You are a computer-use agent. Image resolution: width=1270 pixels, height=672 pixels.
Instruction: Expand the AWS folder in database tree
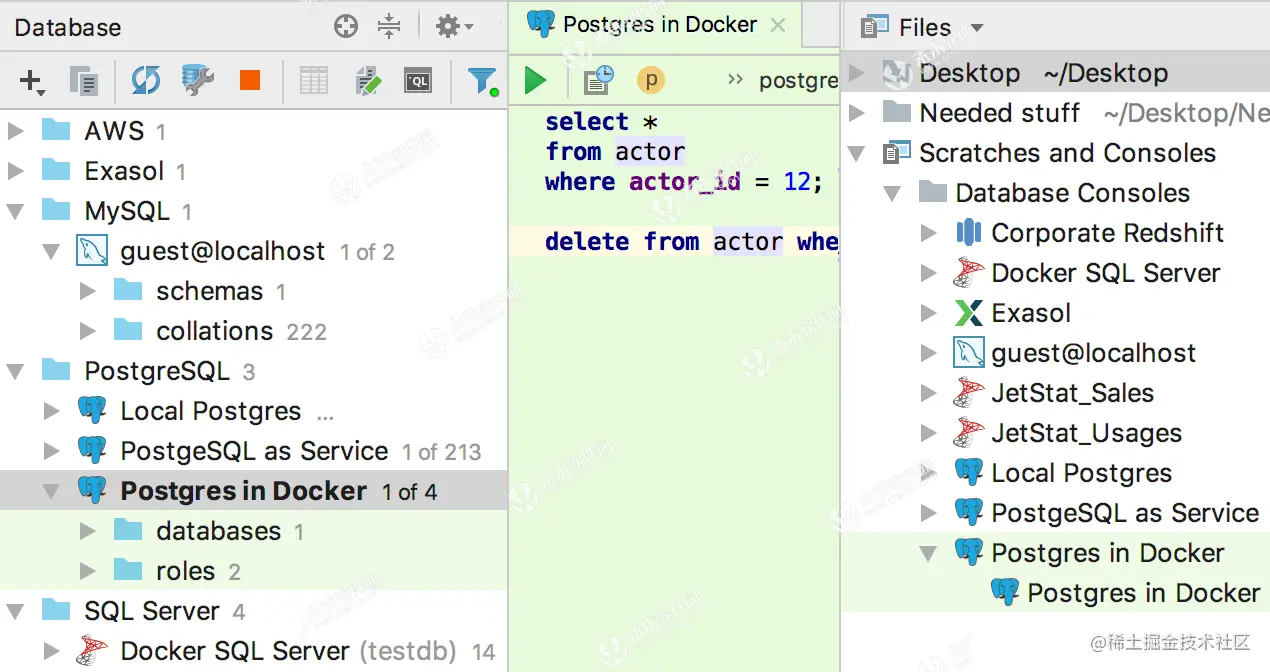(15, 131)
